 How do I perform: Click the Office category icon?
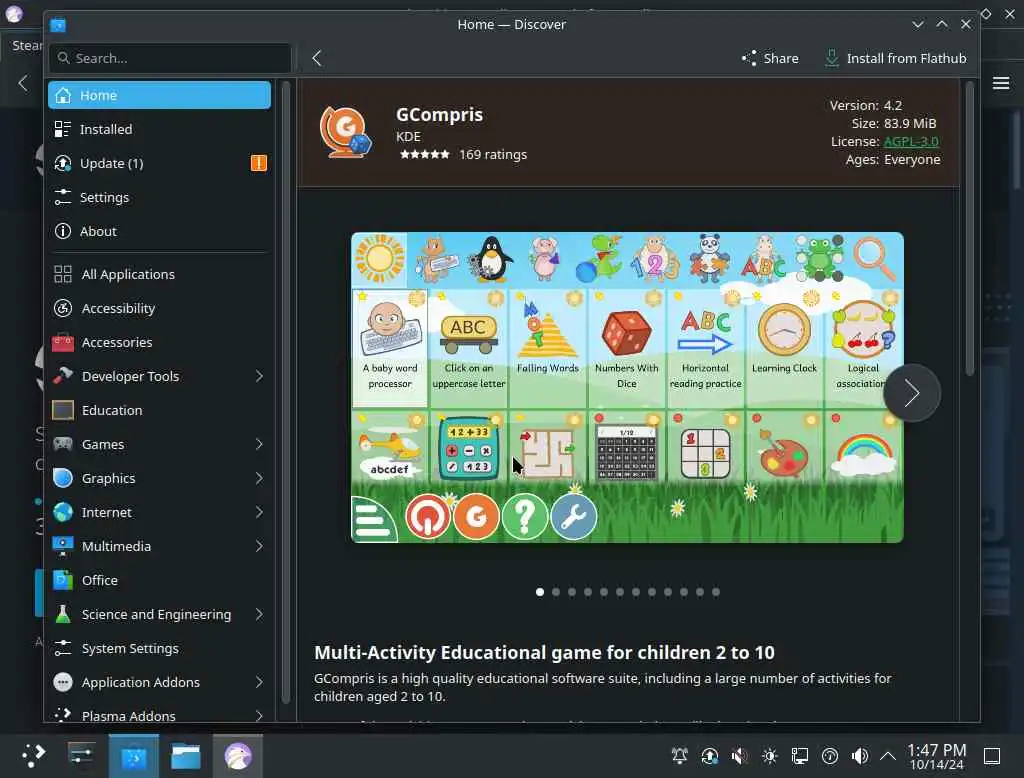63,580
